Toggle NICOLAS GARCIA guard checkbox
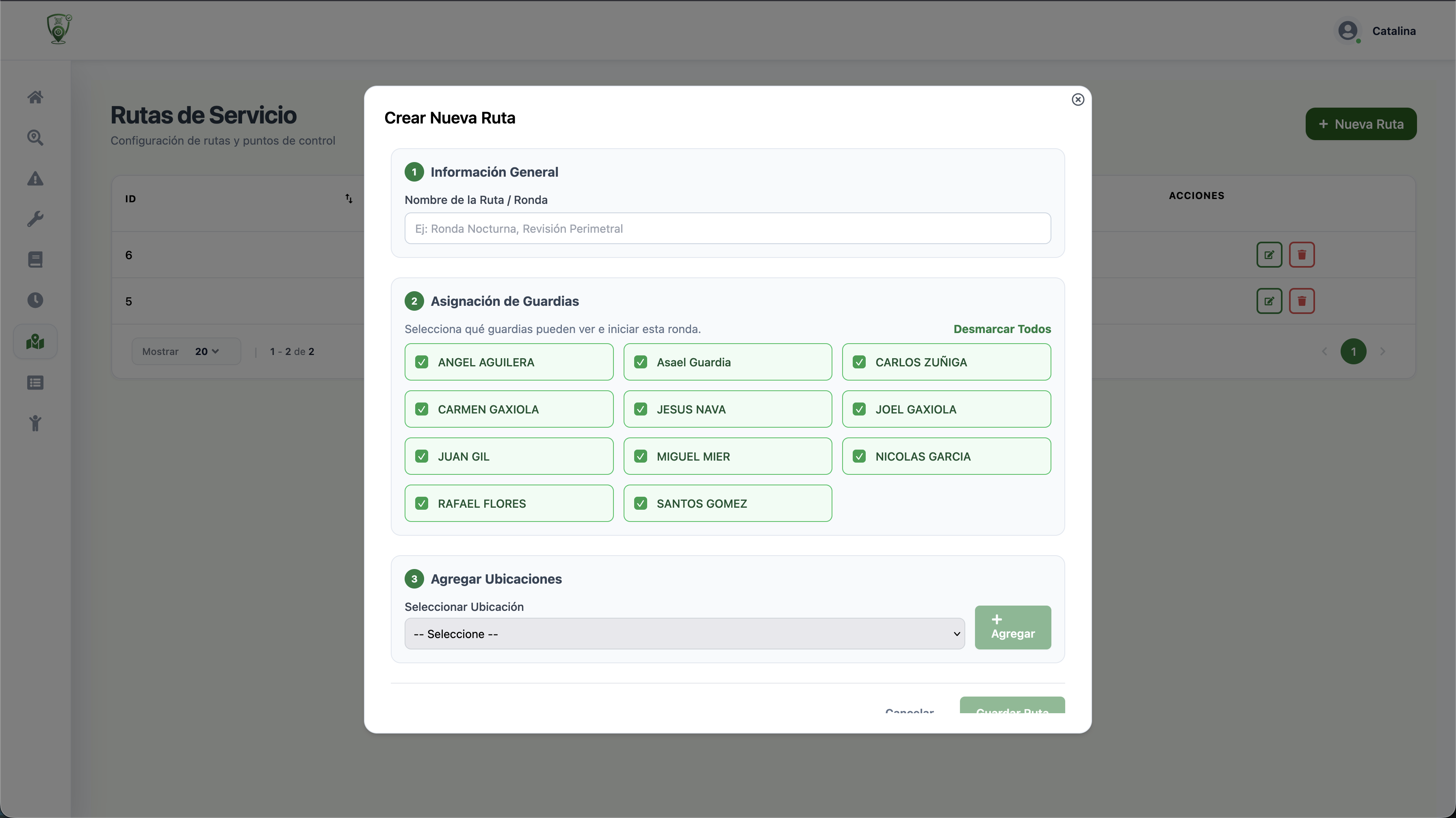 [x=859, y=457]
